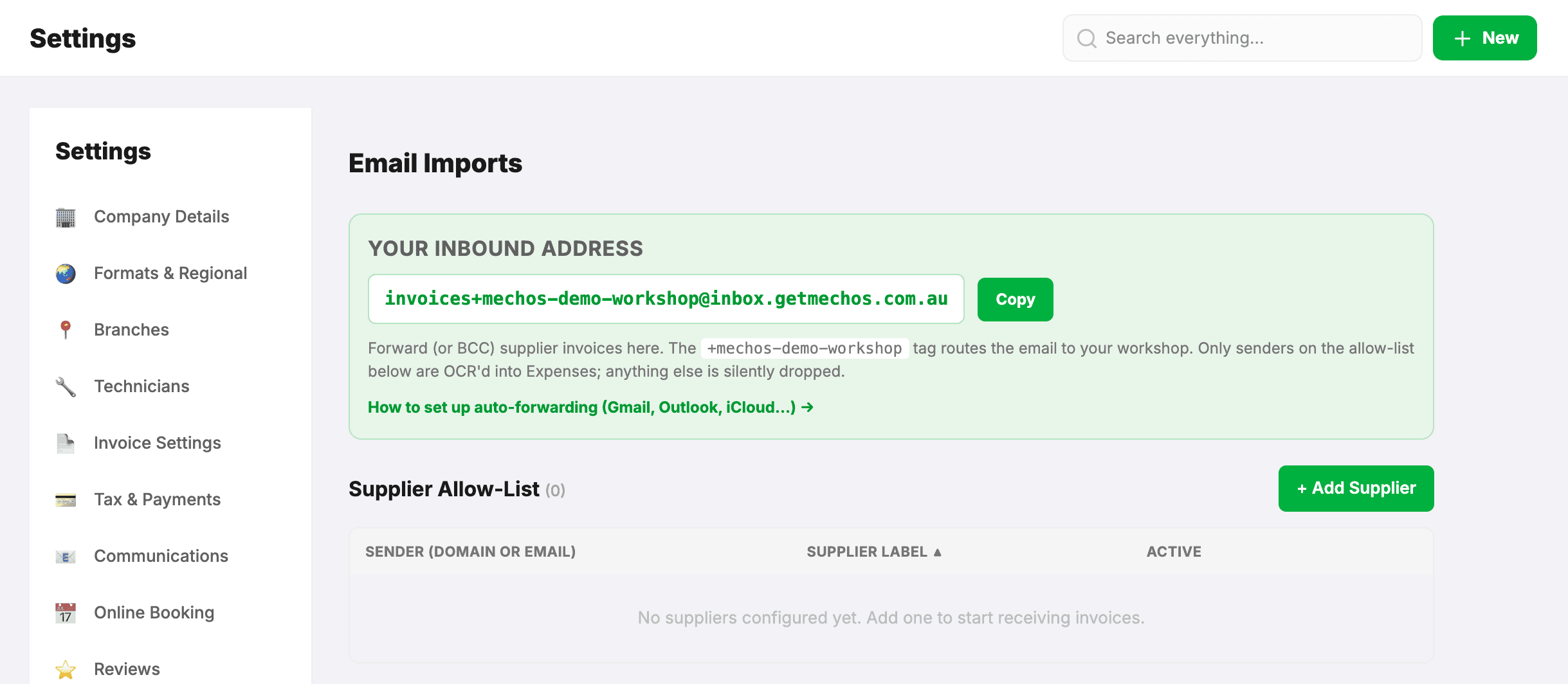The width and height of the screenshot is (1568, 684).
Task: Click the Online Booking calendar icon
Action: pyautogui.click(x=66, y=613)
